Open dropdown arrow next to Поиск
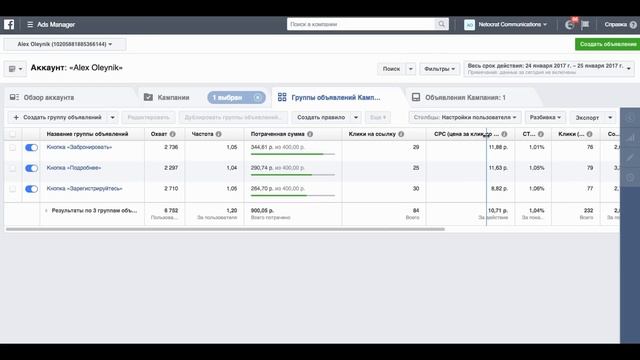The height and width of the screenshot is (360, 640). coord(411,69)
